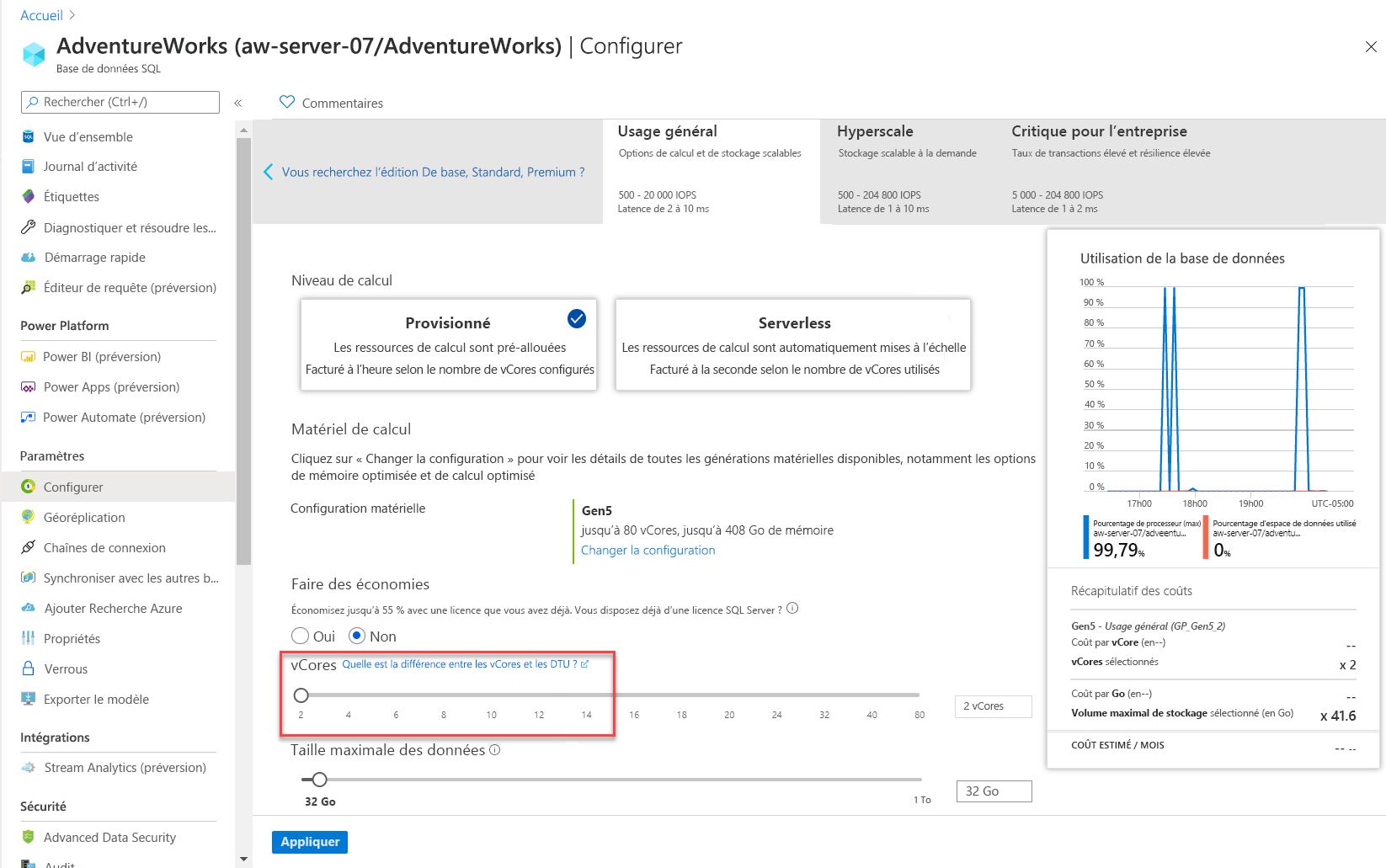Screen dimensions: 1386x868
Task: Click back chevron beside Vous recherchez l'édition
Action: coord(268,172)
